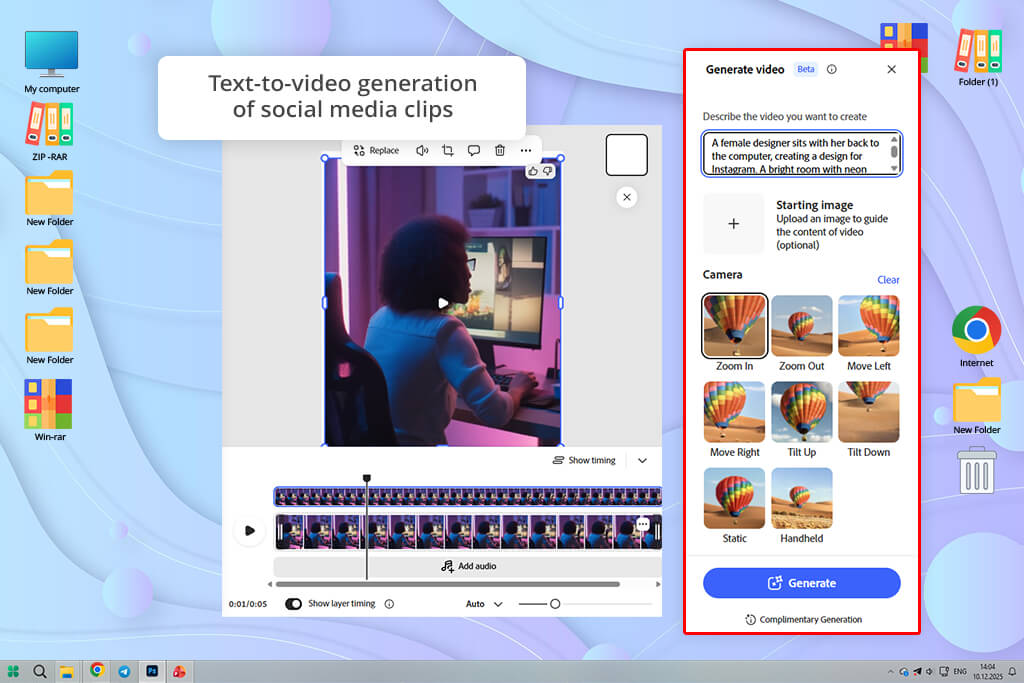Image resolution: width=1024 pixels, height=683 pixels.
Task: Click the left trim handle of timeline clip
Action: coord(280,532)
